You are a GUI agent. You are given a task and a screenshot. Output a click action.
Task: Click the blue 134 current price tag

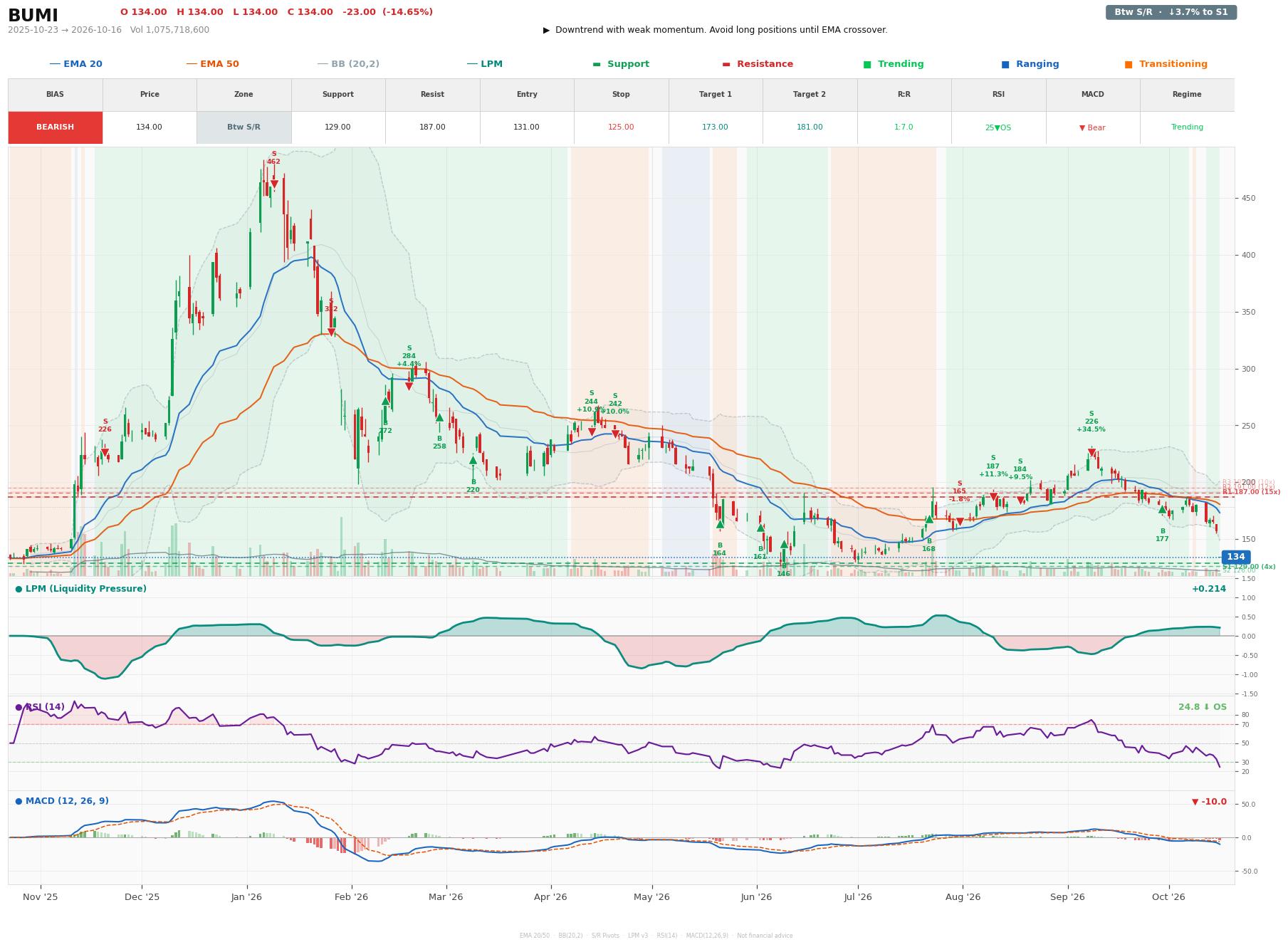[1235, 558]
